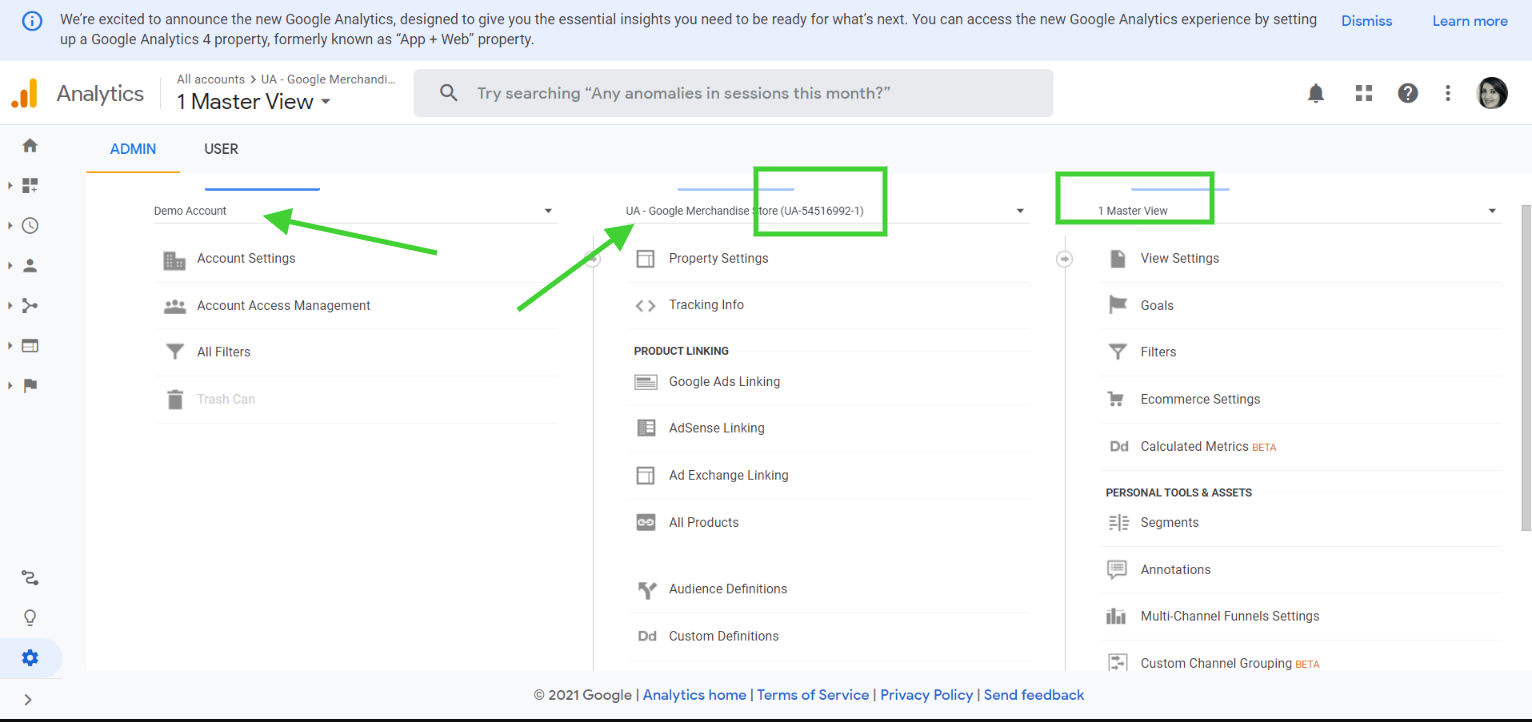Click the Send feedback link
The height and width of the screenshot is (722, 1532).
[1034, 695]
